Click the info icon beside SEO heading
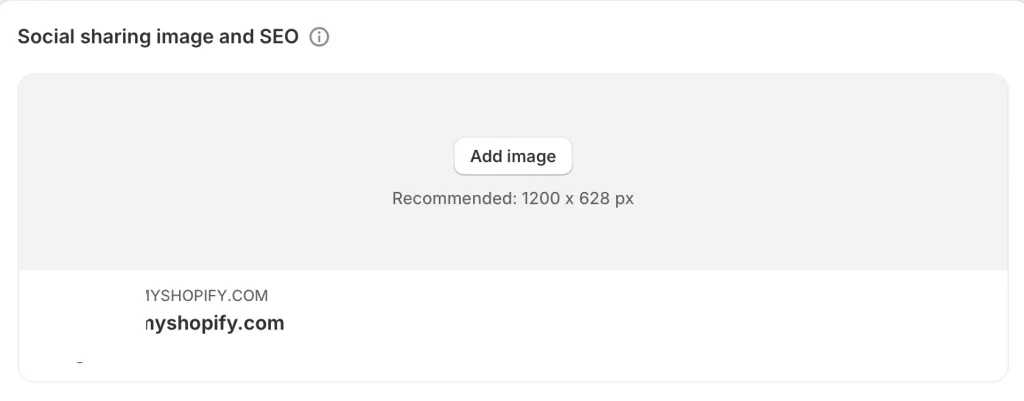The width and height of the screenshot is (1024, 401). (x=319, y=37)
